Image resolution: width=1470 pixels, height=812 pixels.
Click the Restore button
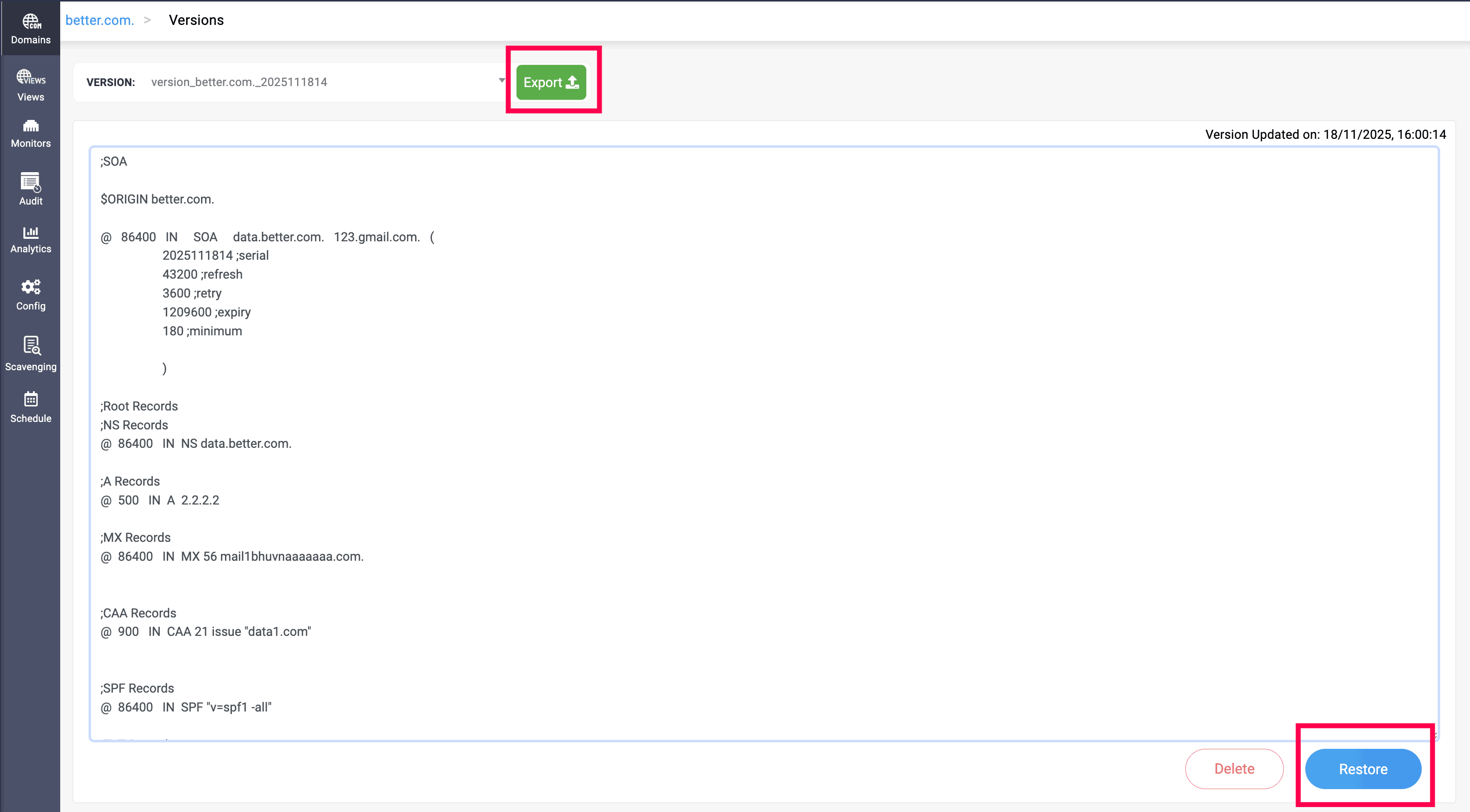[1363, 769]
